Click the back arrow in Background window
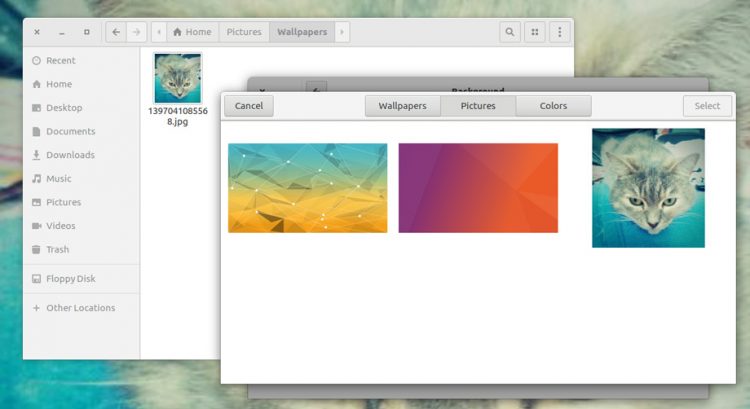750x409 pixels. (316, 88)
